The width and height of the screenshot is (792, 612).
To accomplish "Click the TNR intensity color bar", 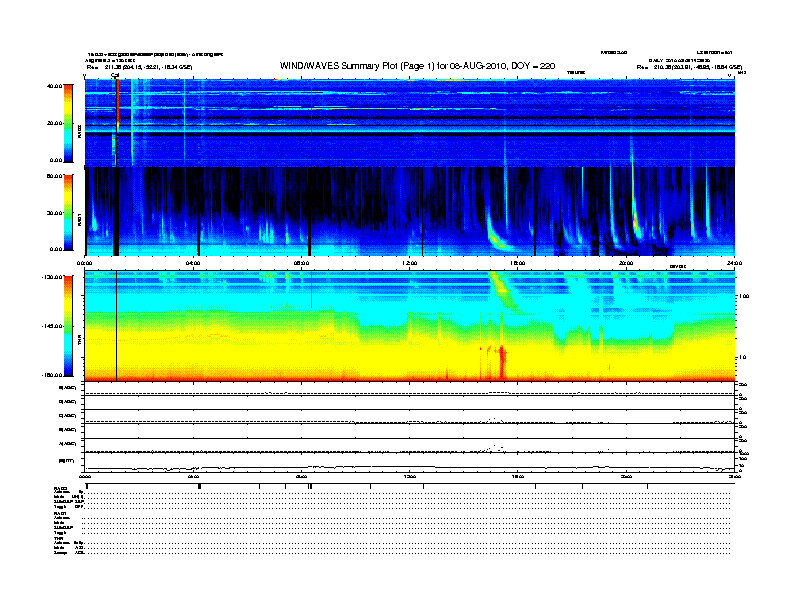I will (x=68, y=326).
